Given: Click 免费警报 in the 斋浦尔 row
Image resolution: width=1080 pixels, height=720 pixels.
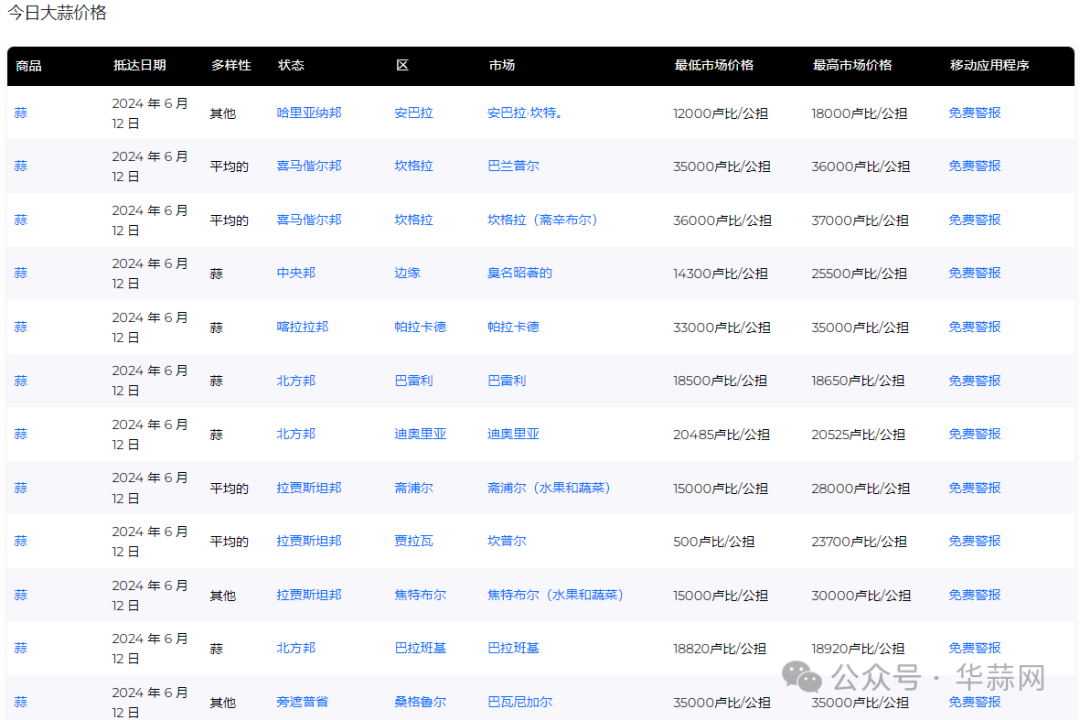Looking at the screenshot, I should click(x=974, y=487).
